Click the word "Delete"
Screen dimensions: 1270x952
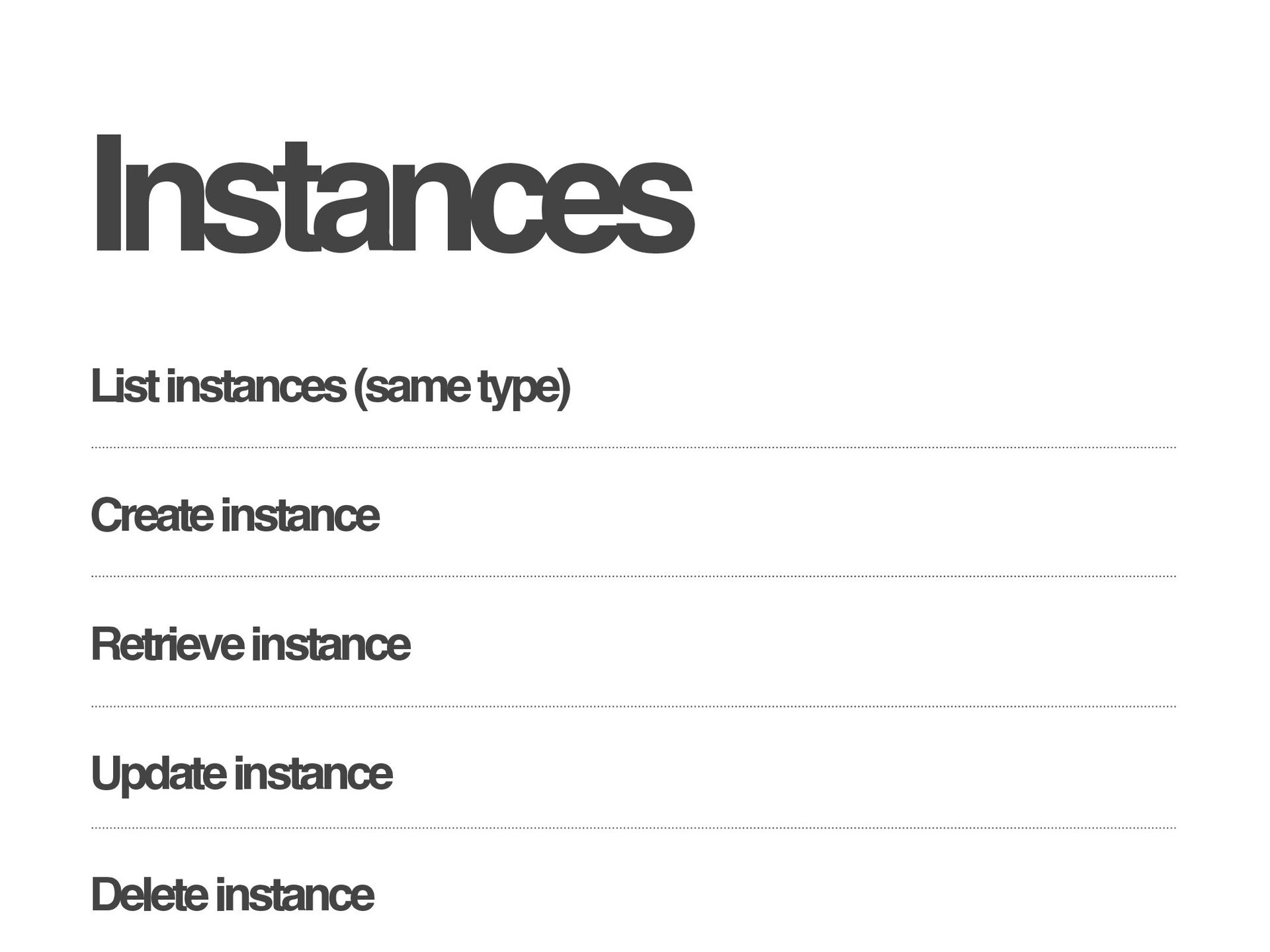coord(149,895)
